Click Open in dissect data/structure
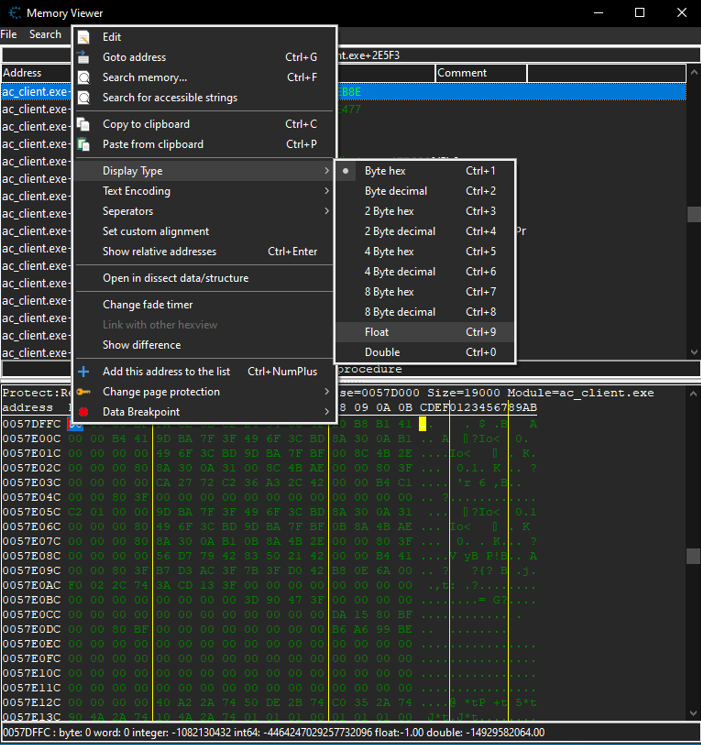Image resolution: width=701 pixels, height=745 pixels. tap(175, 278)
